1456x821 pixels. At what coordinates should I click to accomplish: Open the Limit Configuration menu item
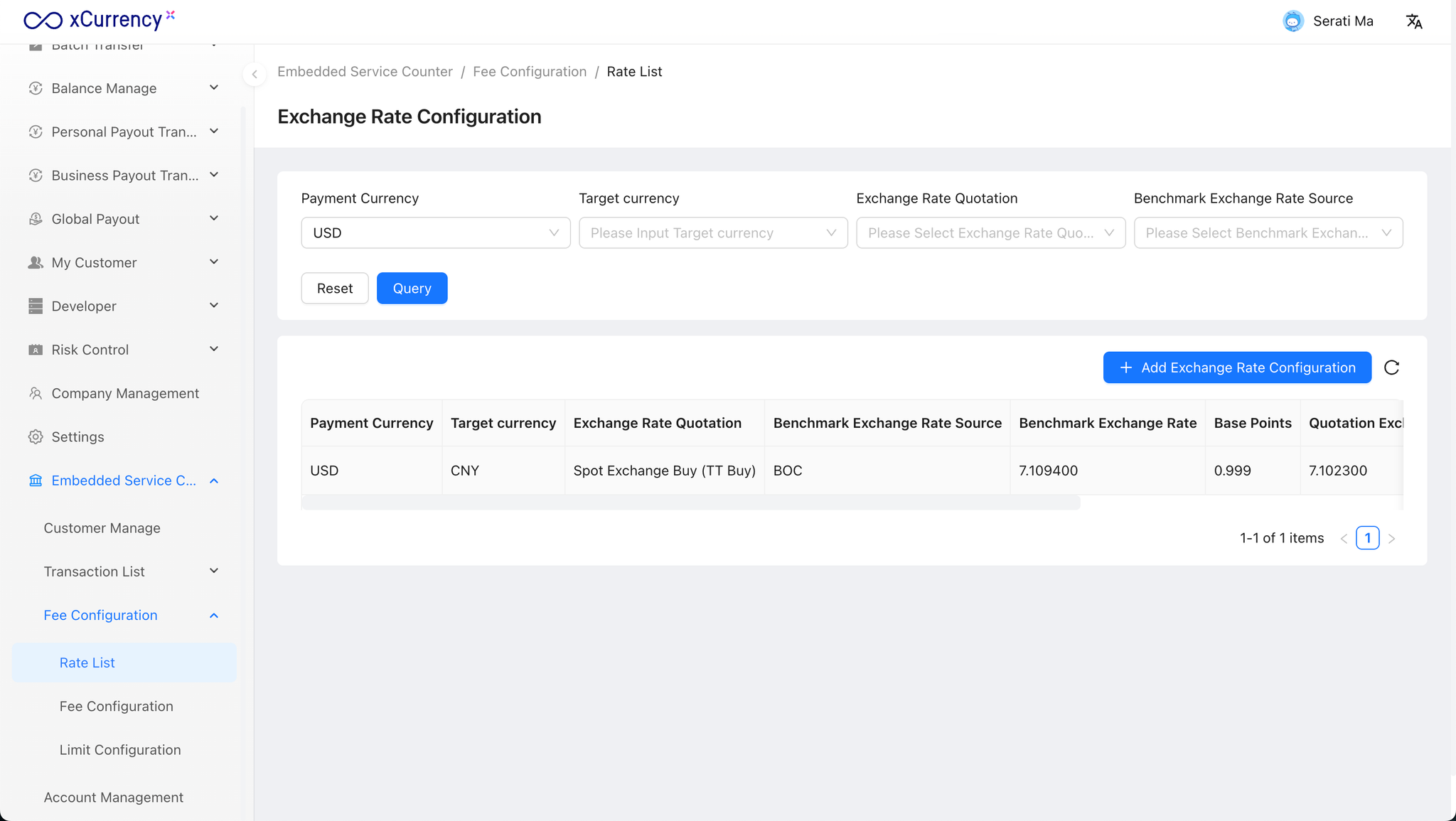tap(120, 750)
